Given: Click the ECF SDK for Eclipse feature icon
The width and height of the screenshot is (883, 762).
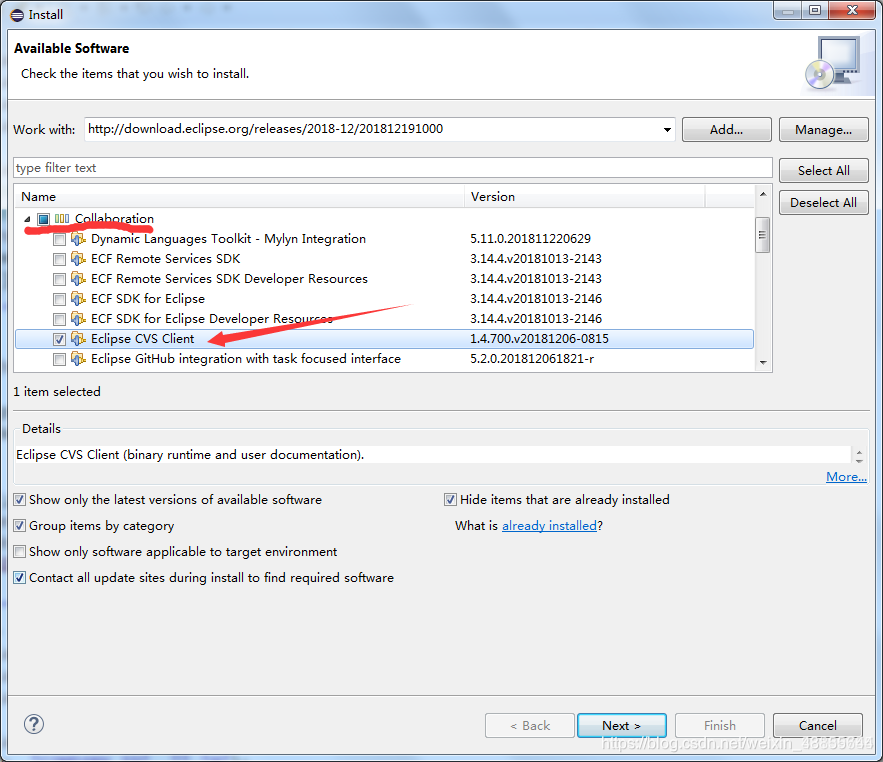Looking at the screenshot, I should 78,299.
